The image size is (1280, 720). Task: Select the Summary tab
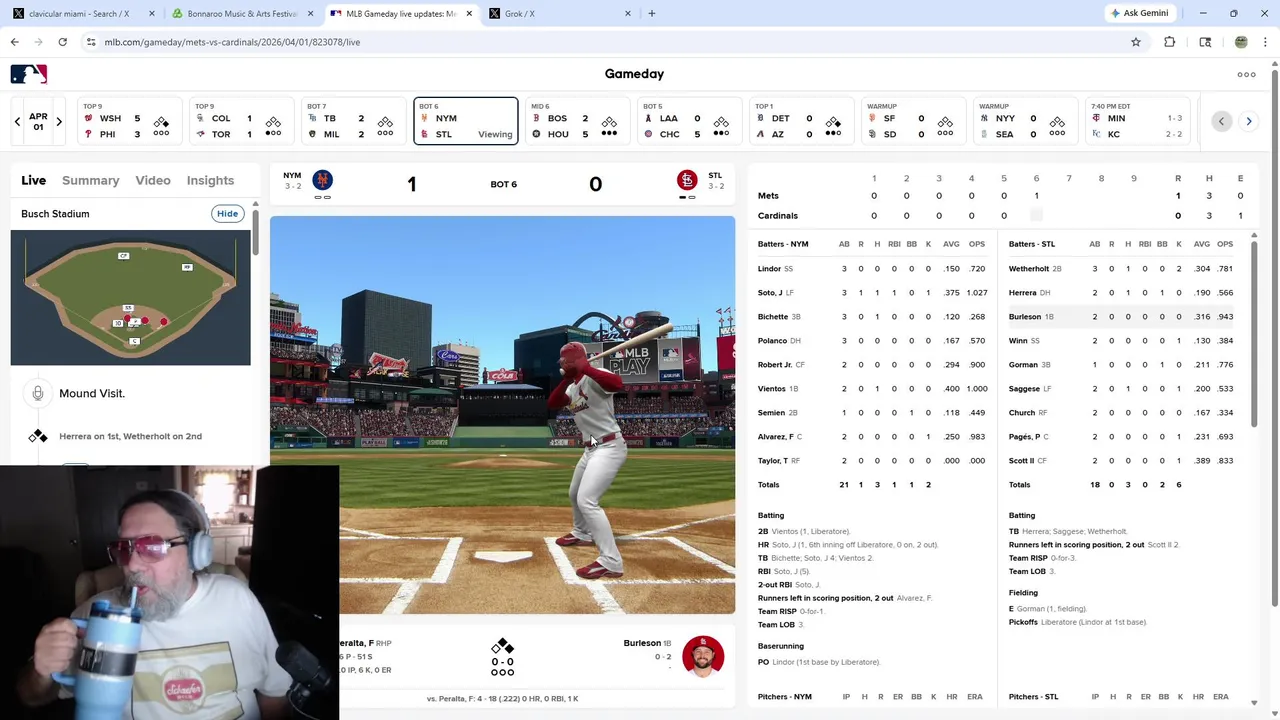tap(90, 180)
